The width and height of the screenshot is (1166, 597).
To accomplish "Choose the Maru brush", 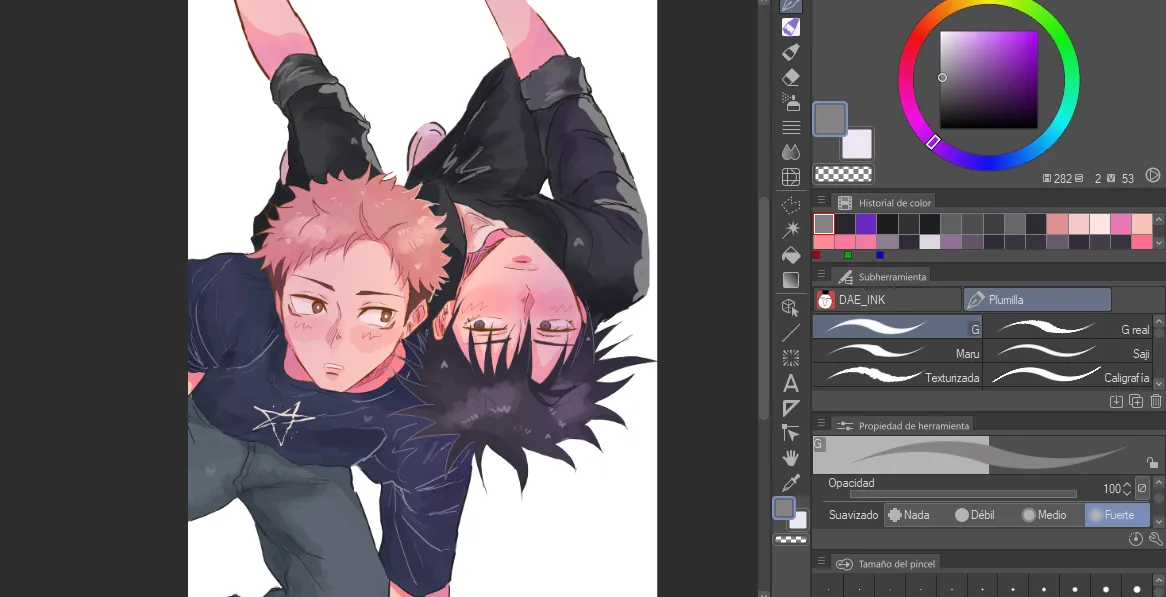I will pyautogui.click(x=898, y=352).
